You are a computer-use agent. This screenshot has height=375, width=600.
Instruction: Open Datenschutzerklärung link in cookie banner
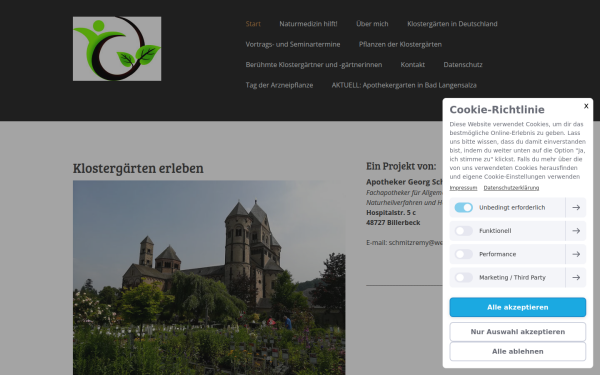point(511,188)
